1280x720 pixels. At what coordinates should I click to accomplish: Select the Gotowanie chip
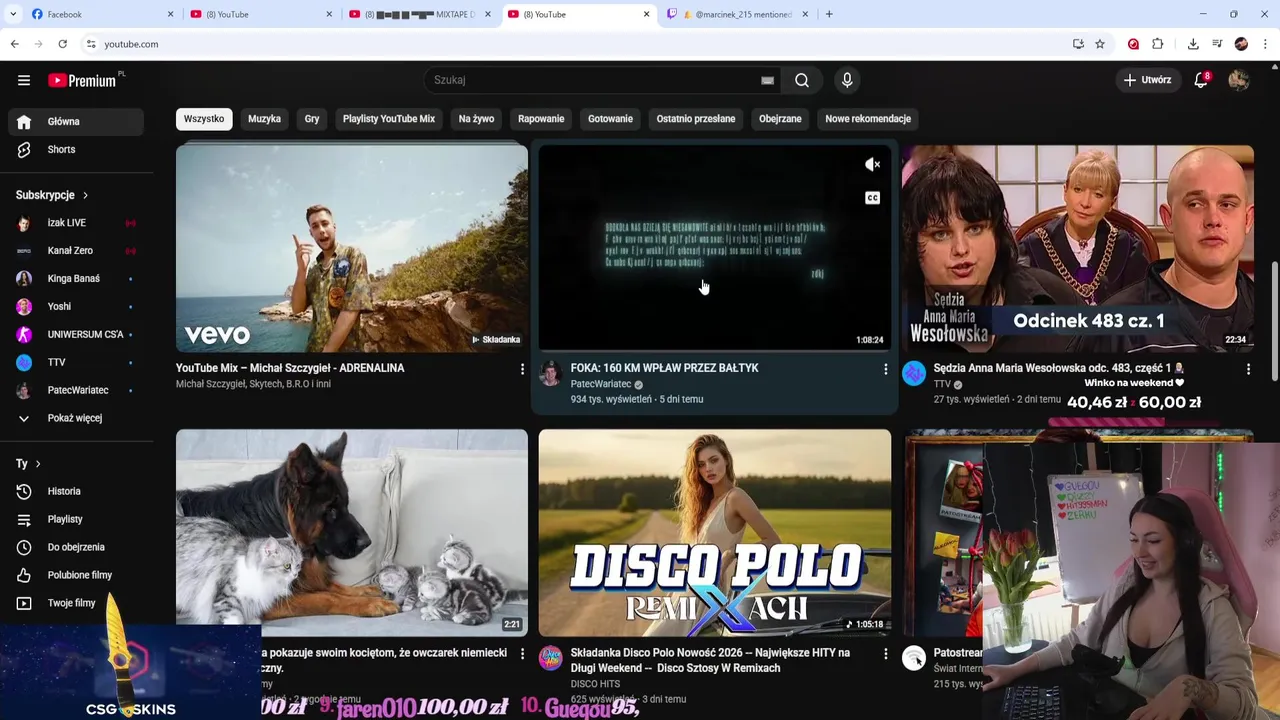pos(610,118)
